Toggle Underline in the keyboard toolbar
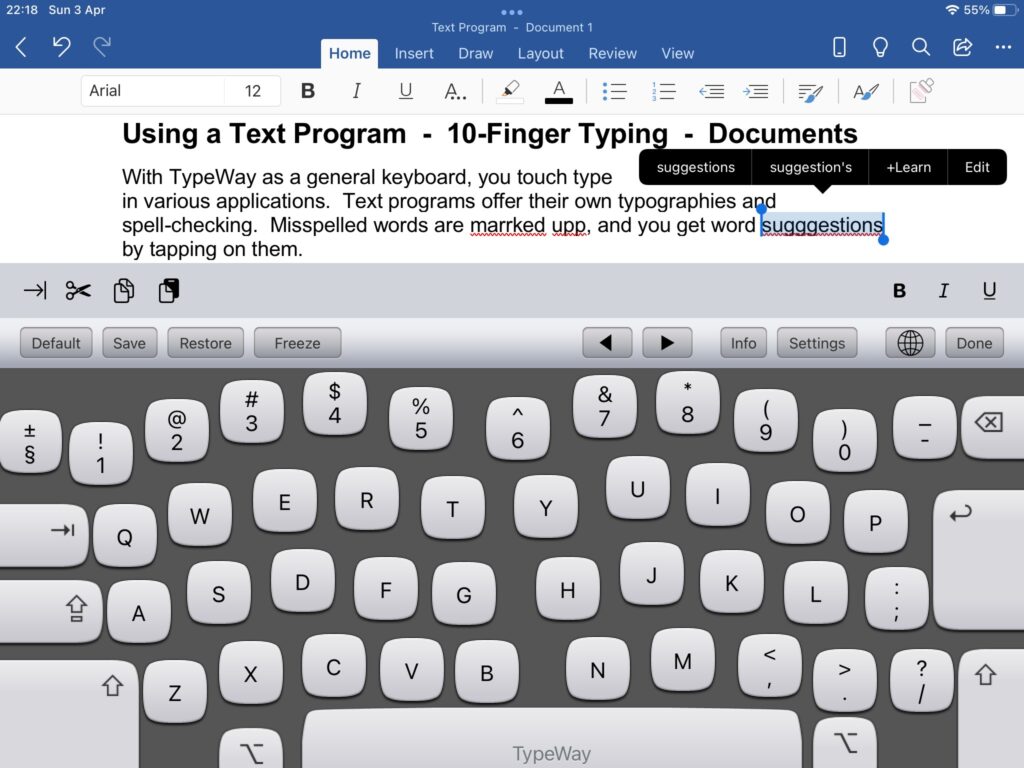The image size is (1024, 768). [989, 291]
